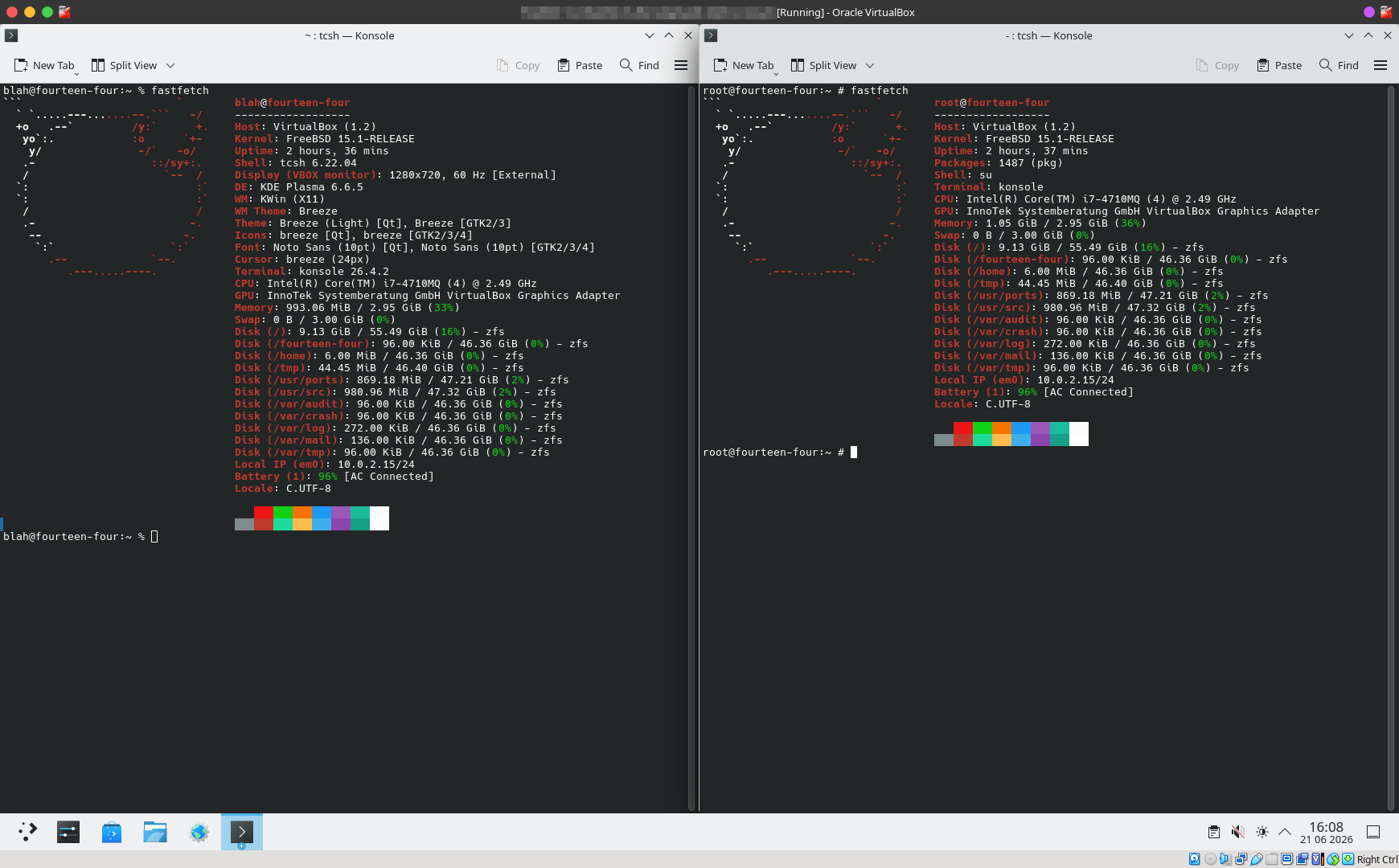Click Split View in right Konsole

pyautogui.click(x=824, y=65)
